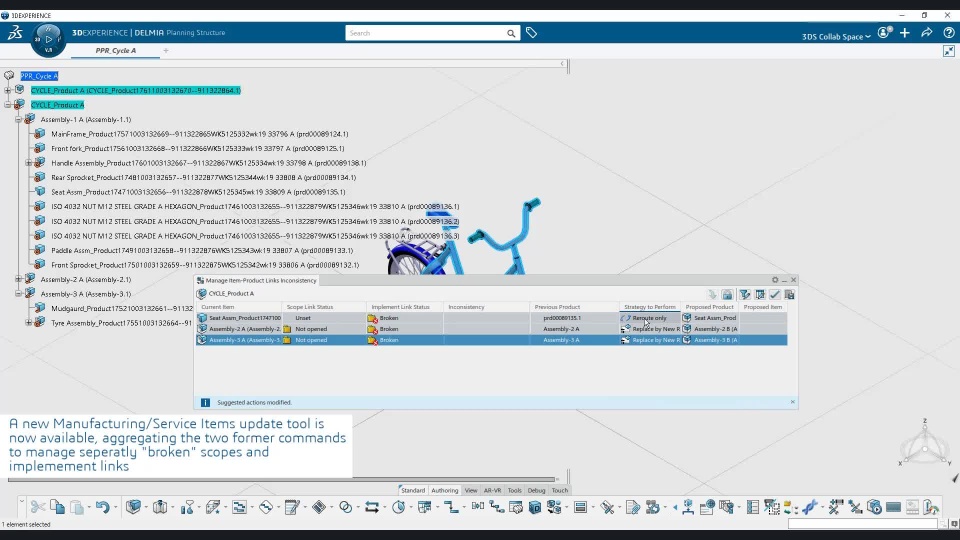960x540 pixels.
Task: Select Mudgaurd_Product tree row
Action: (122, 309)
